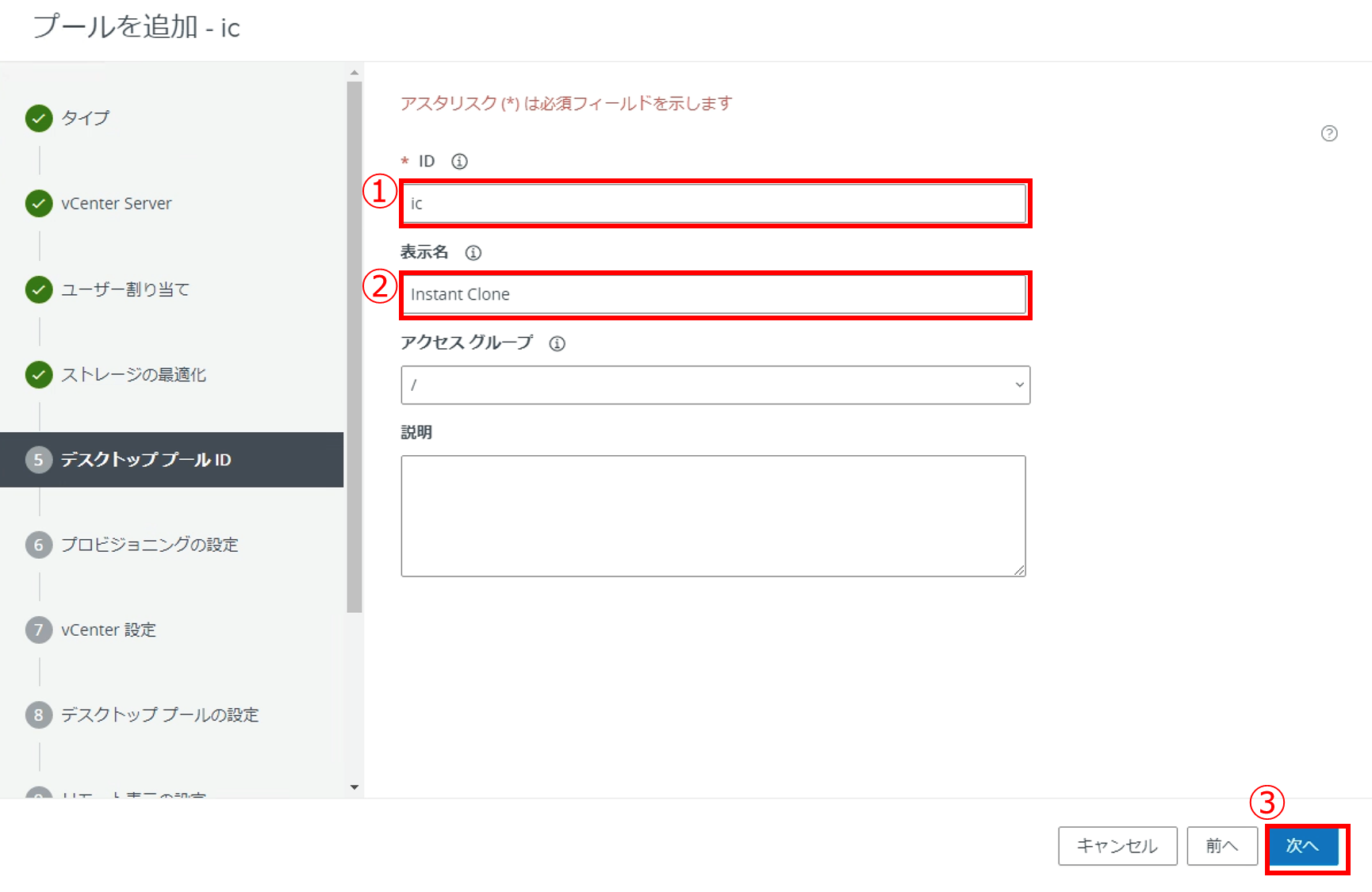Click the info icon beside アクセス グループ

pyautogui.click(x=558, y=343)
